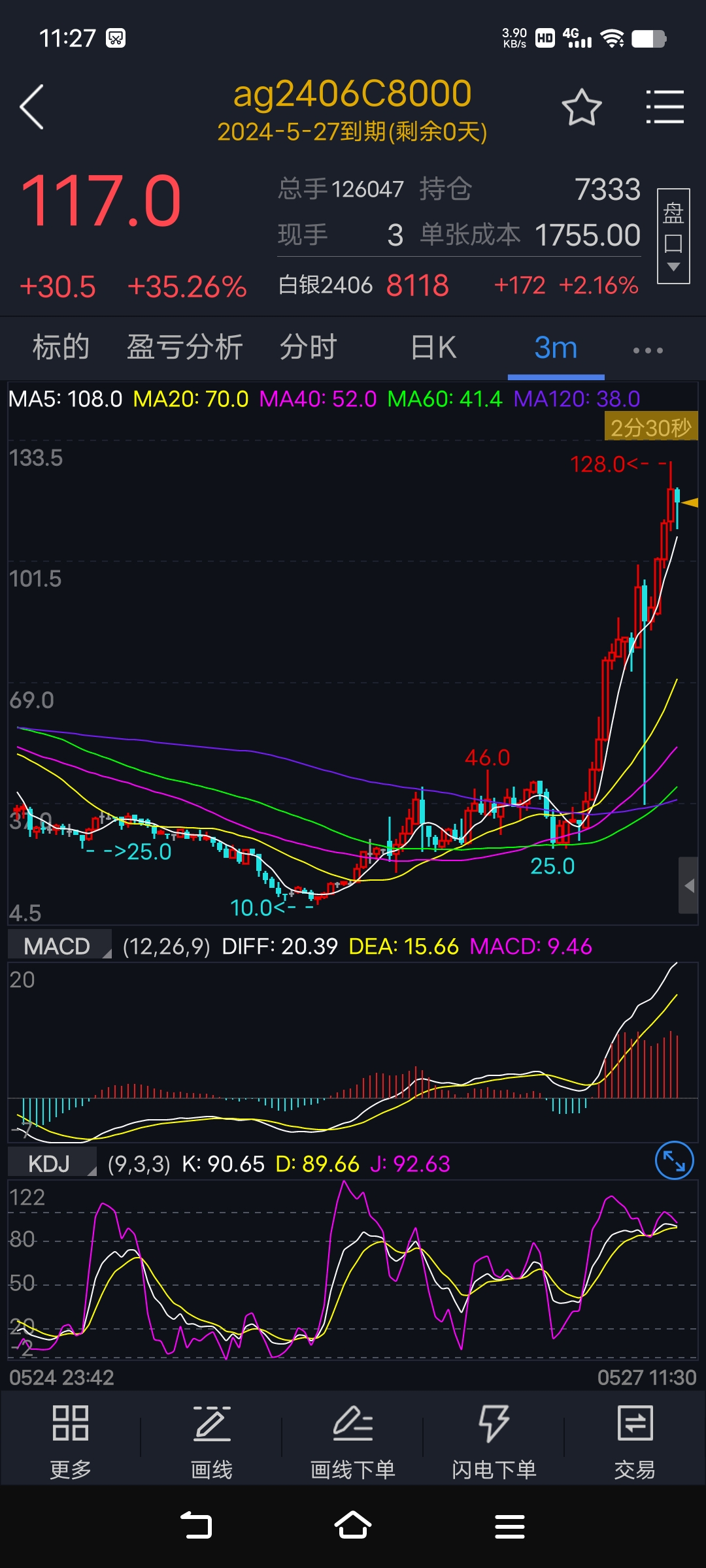Open the 标的 tab

click(x=61, y=348)
